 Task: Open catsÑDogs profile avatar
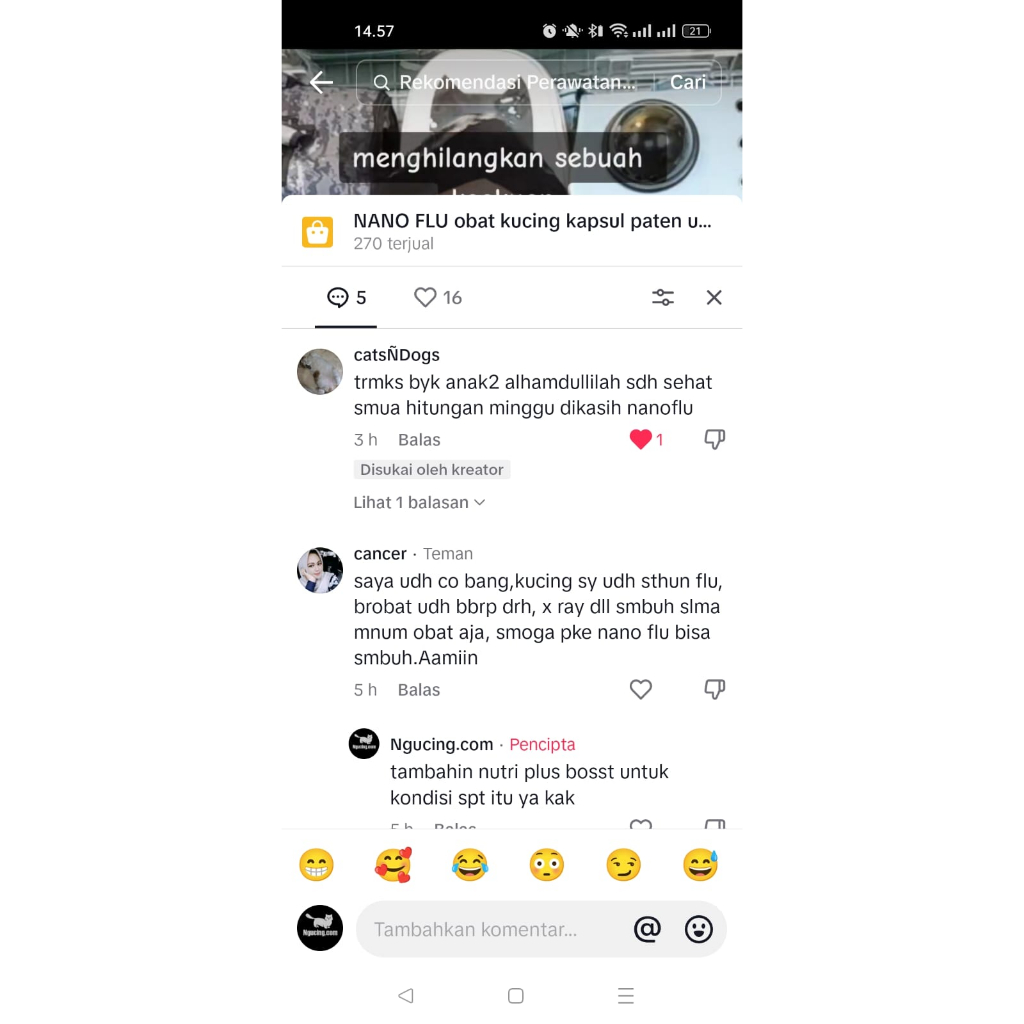[320, 372]
